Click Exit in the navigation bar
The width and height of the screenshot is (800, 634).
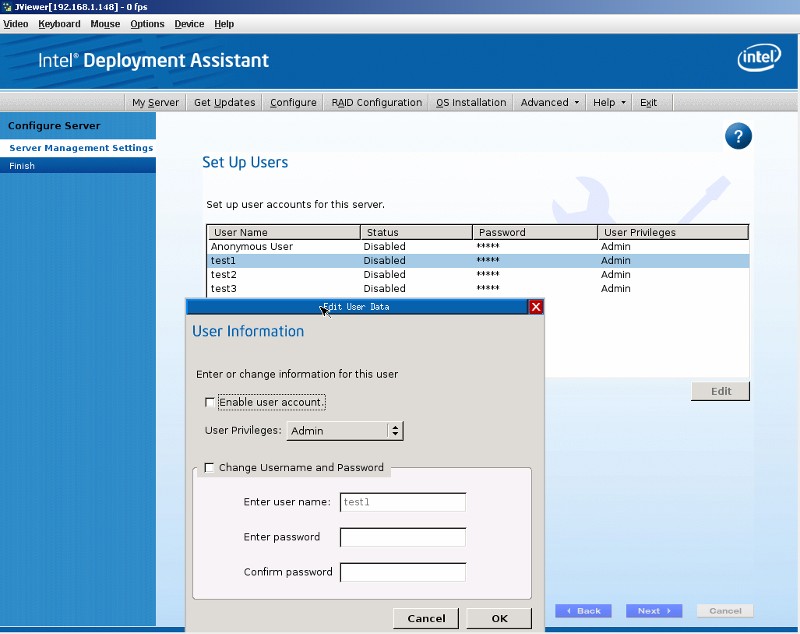(x=648, y=103)
